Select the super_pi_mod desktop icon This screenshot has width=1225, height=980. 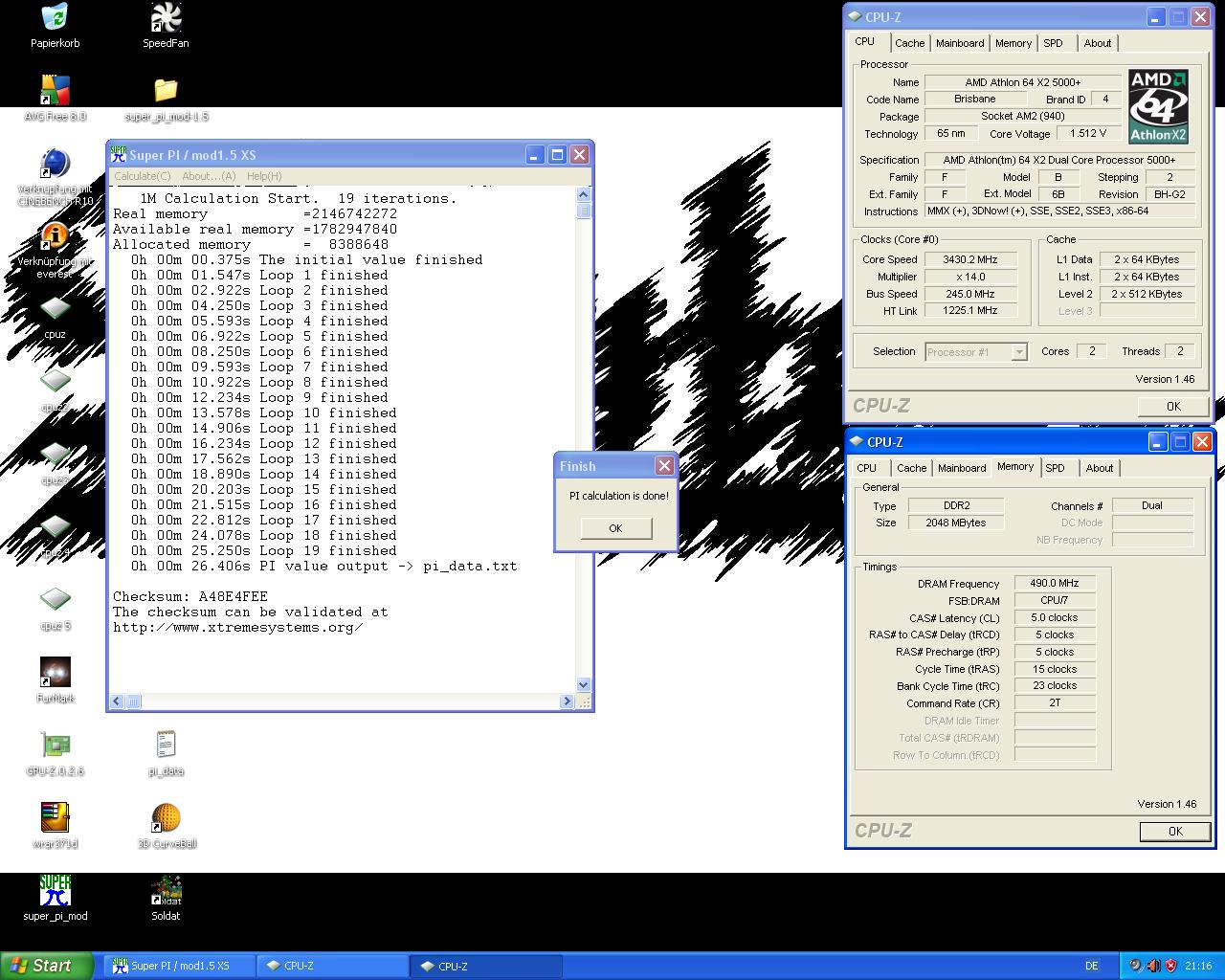tap(56, 890)
